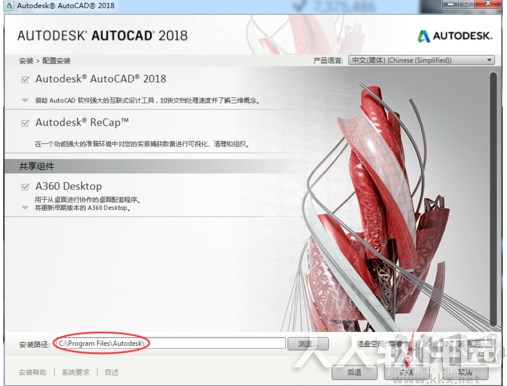Click the 取消 cancel button
The width and height of the screenshot is (507, 386).
(x=465, y=372)
